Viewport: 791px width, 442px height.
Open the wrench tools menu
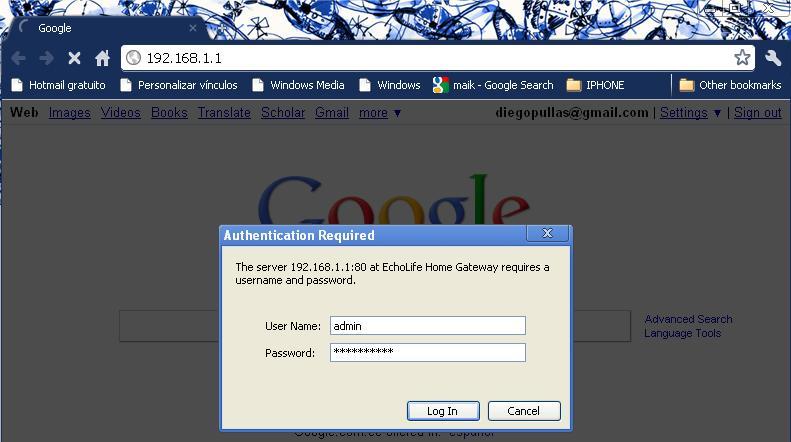click(773, 58)
